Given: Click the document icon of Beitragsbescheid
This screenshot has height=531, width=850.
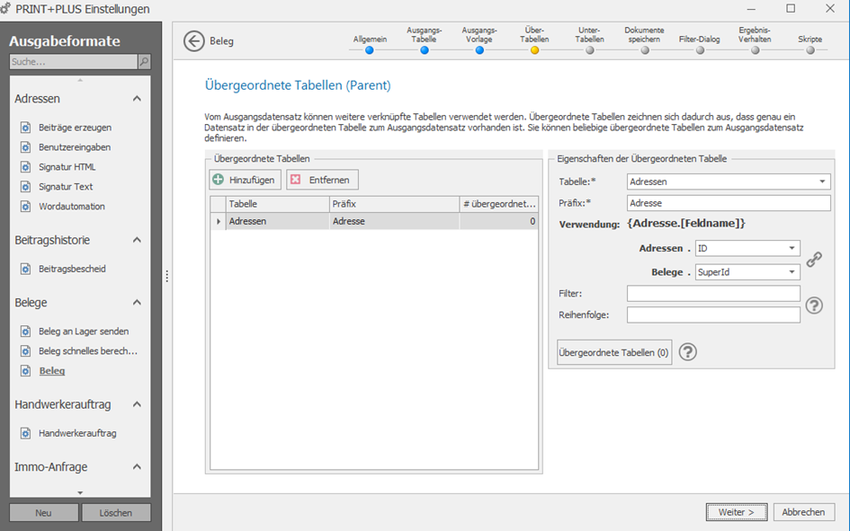Looking at the screenshot, I should pyautogui.click(x=25, y=269).
